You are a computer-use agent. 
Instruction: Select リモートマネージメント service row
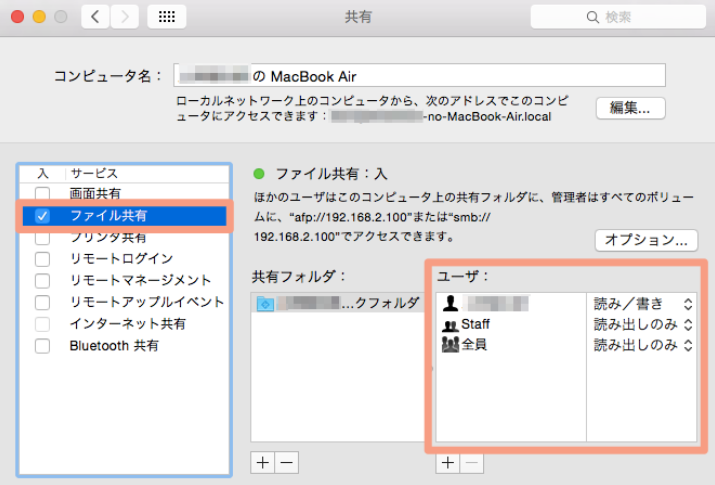click(x=124, y=280)
